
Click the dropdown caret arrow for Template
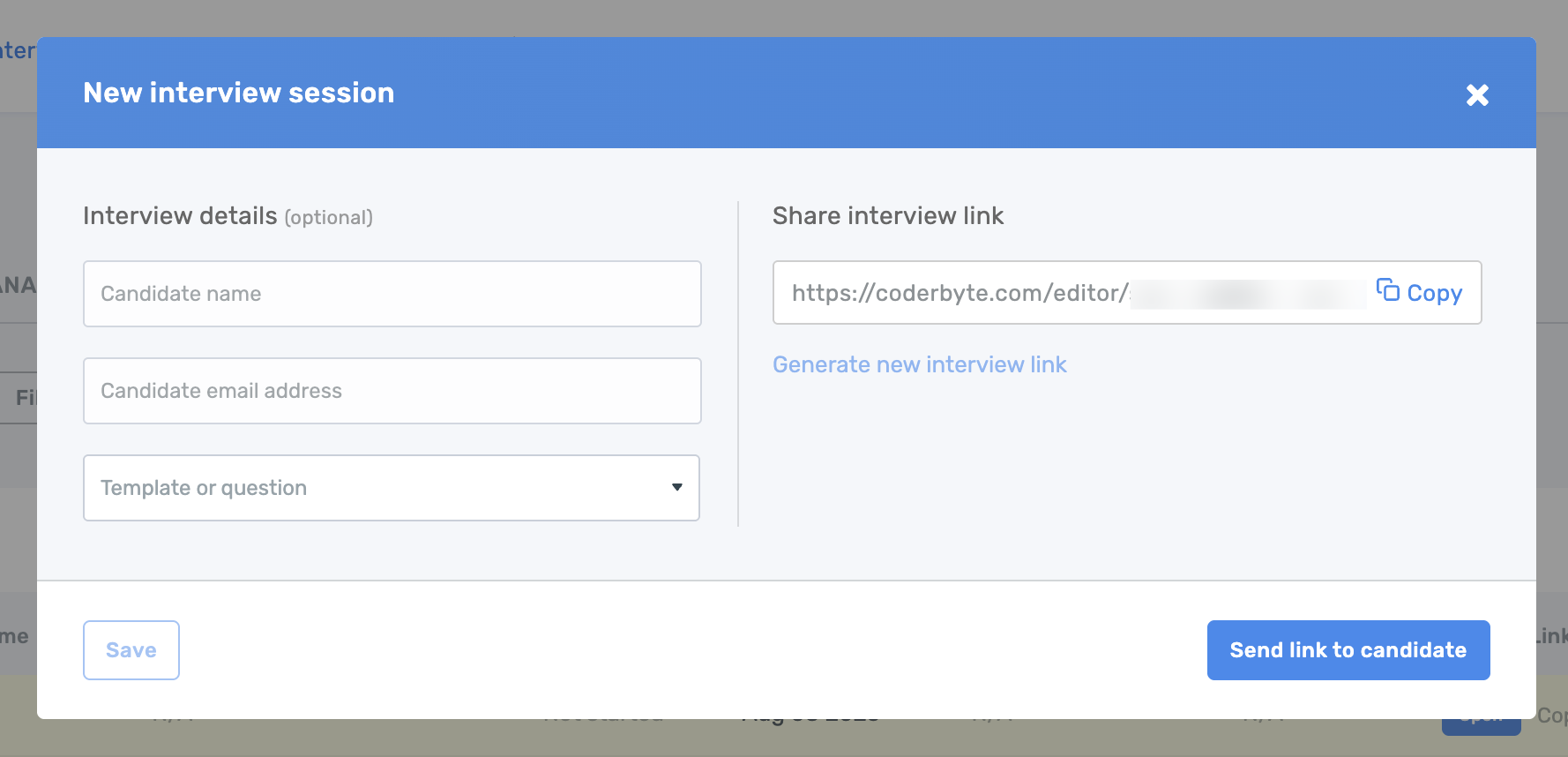coord(676,487)
